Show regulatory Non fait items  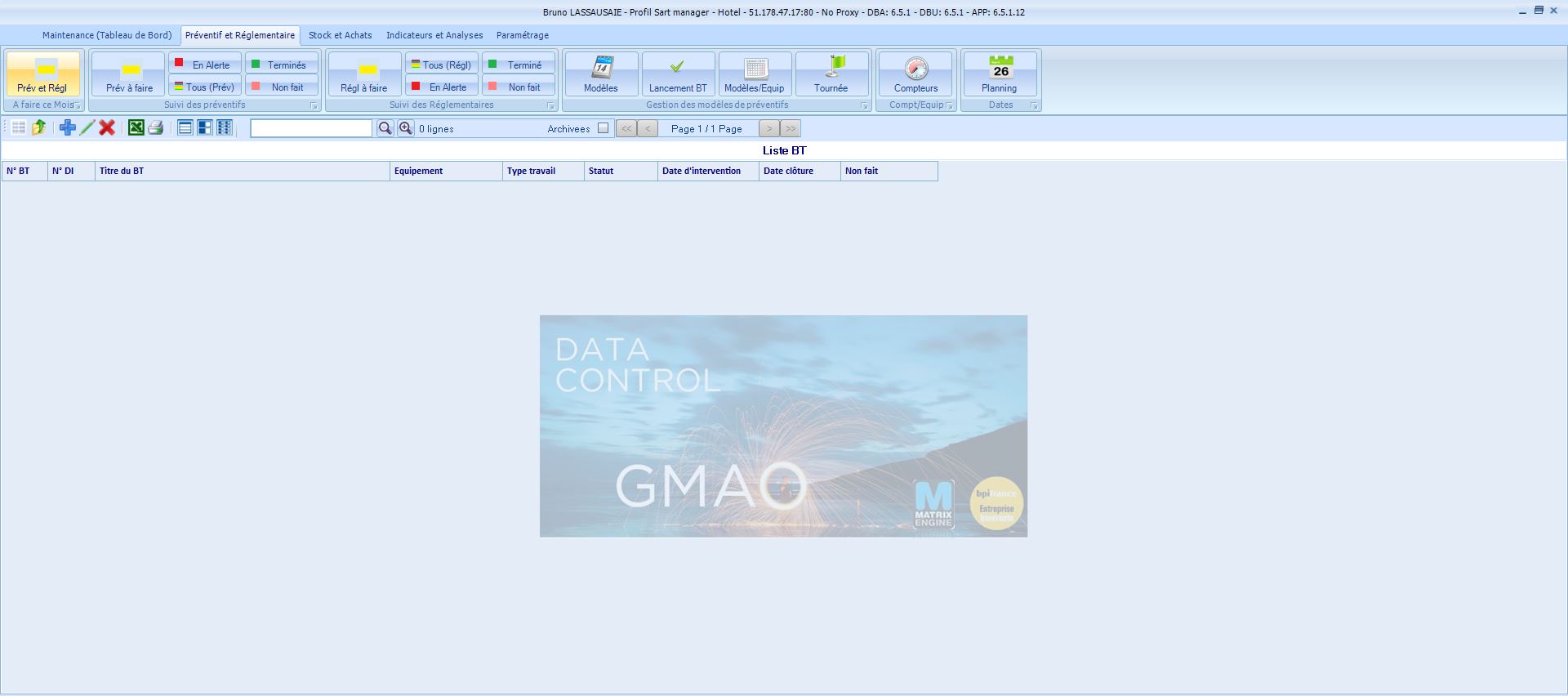519,86
